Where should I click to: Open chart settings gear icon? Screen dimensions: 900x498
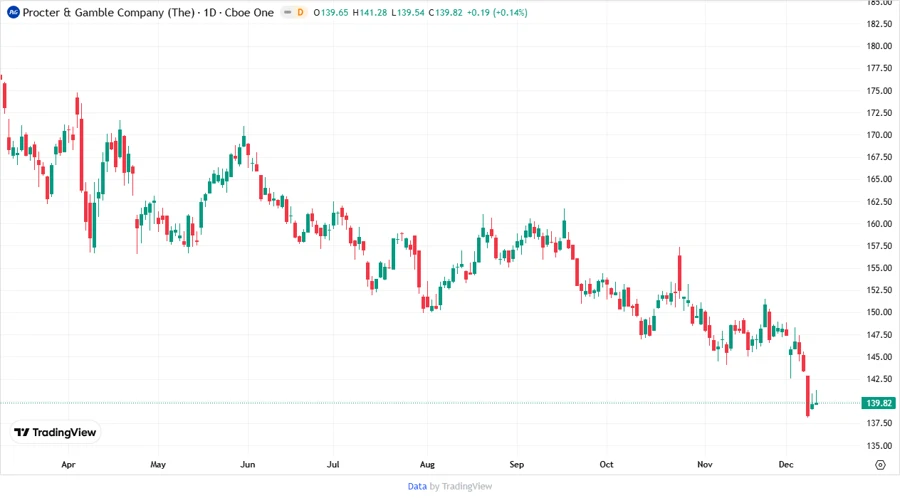pyautogui.click(x=880, y=465)
